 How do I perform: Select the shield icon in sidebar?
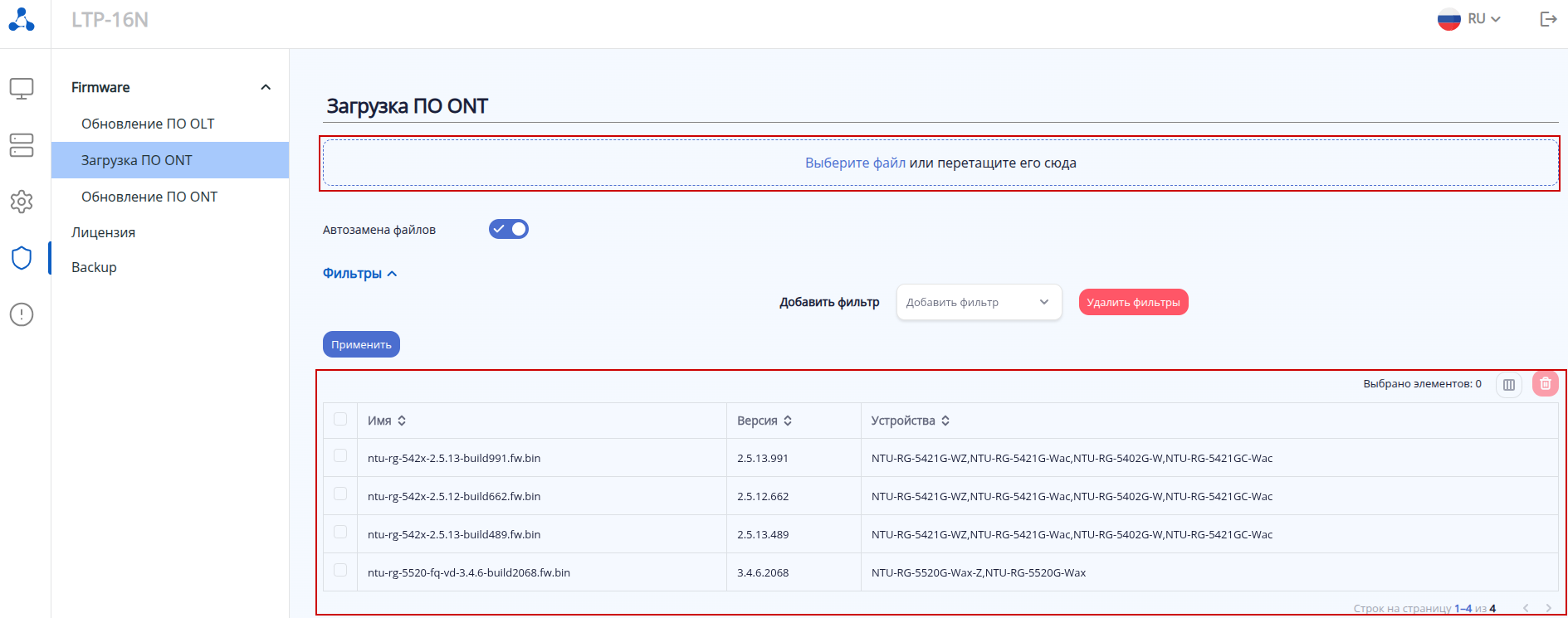(22, 258)
